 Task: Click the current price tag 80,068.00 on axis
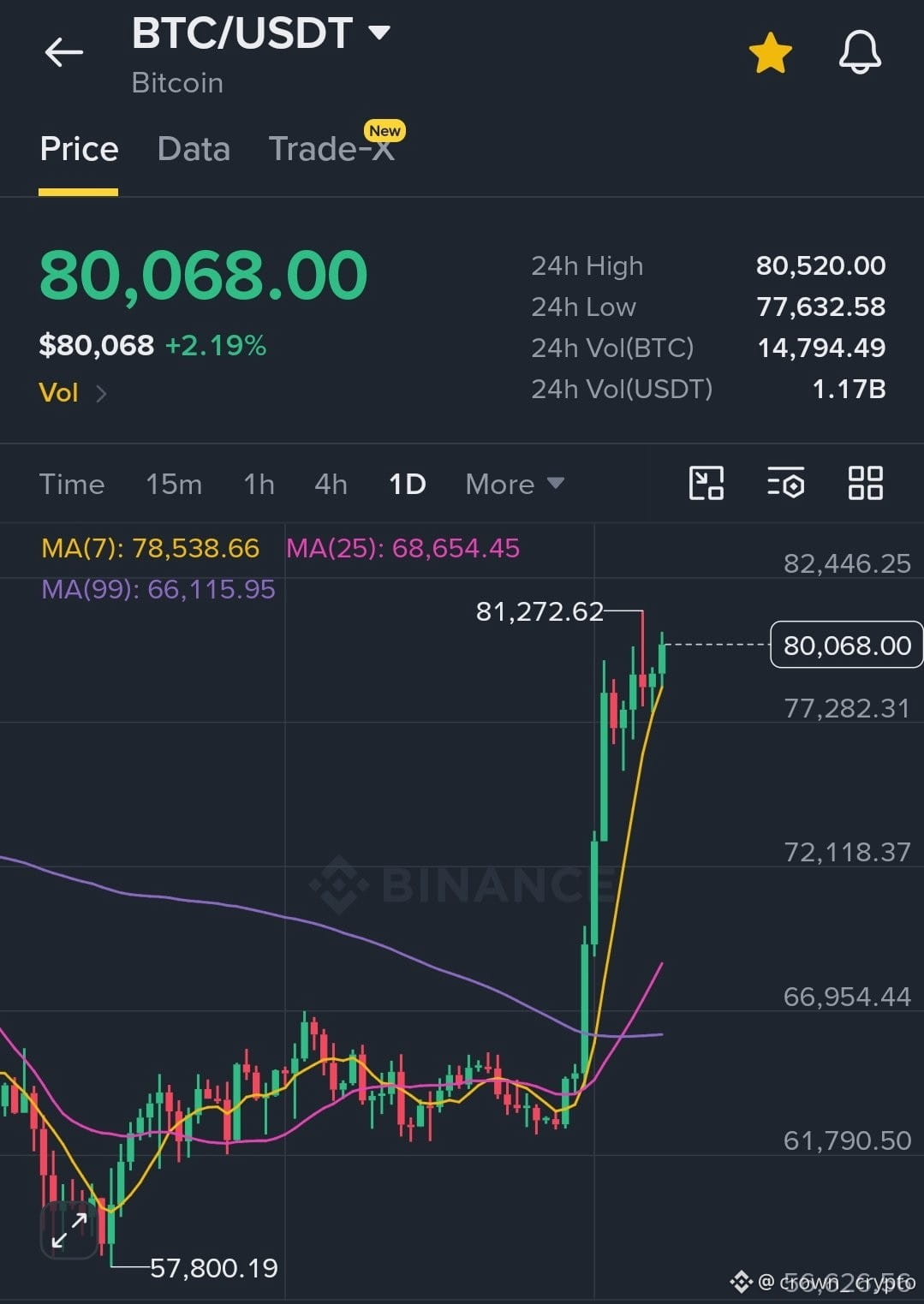[847, 645]
